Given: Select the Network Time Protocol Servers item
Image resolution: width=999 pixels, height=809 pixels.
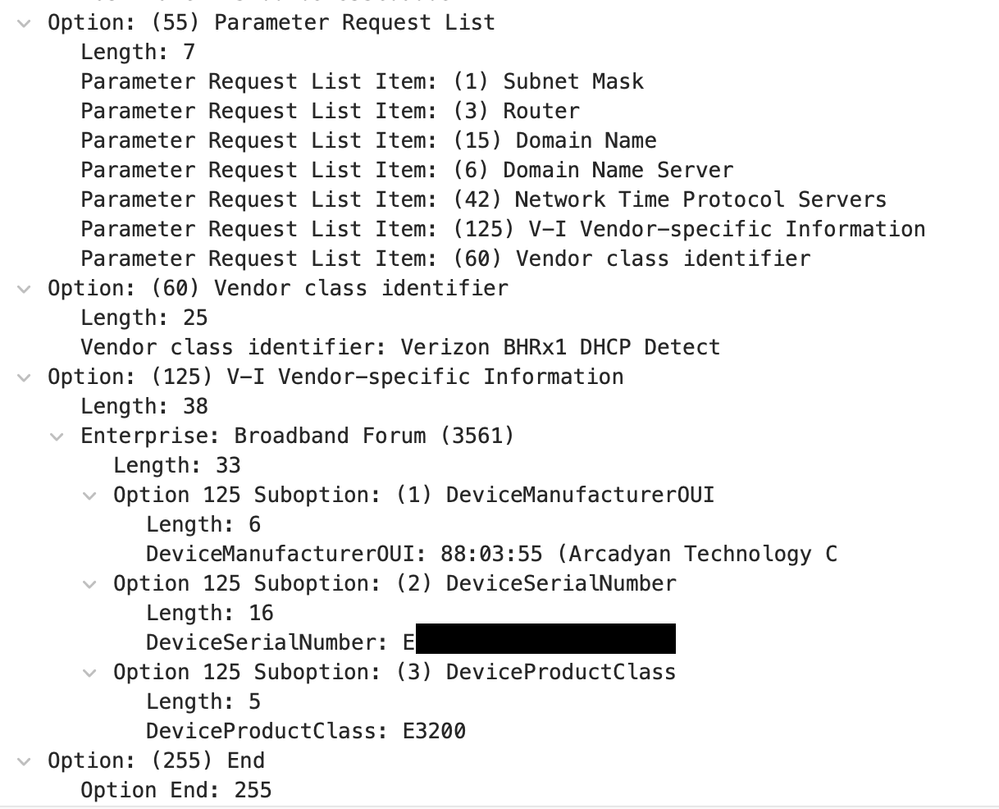Looking at the screenshot, I should click(483, 200).
